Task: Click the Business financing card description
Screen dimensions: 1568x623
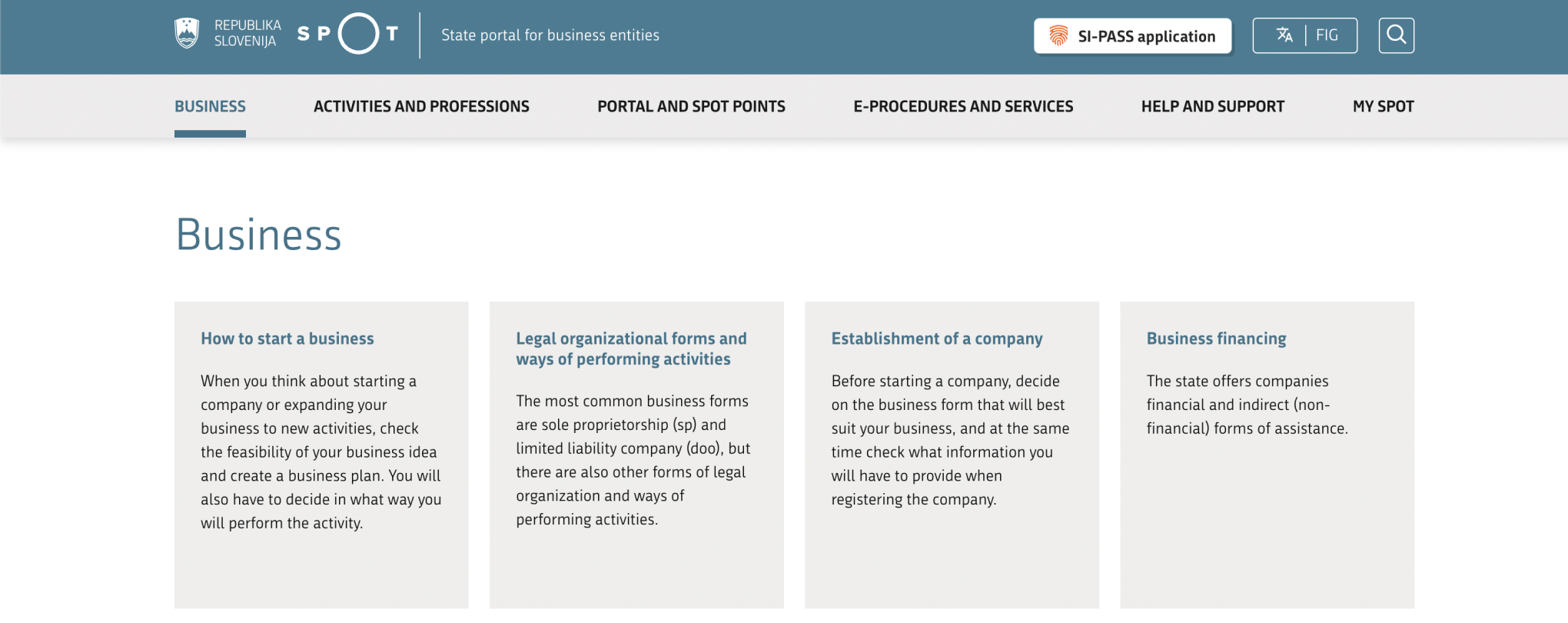Action: tap(1247, 405)
